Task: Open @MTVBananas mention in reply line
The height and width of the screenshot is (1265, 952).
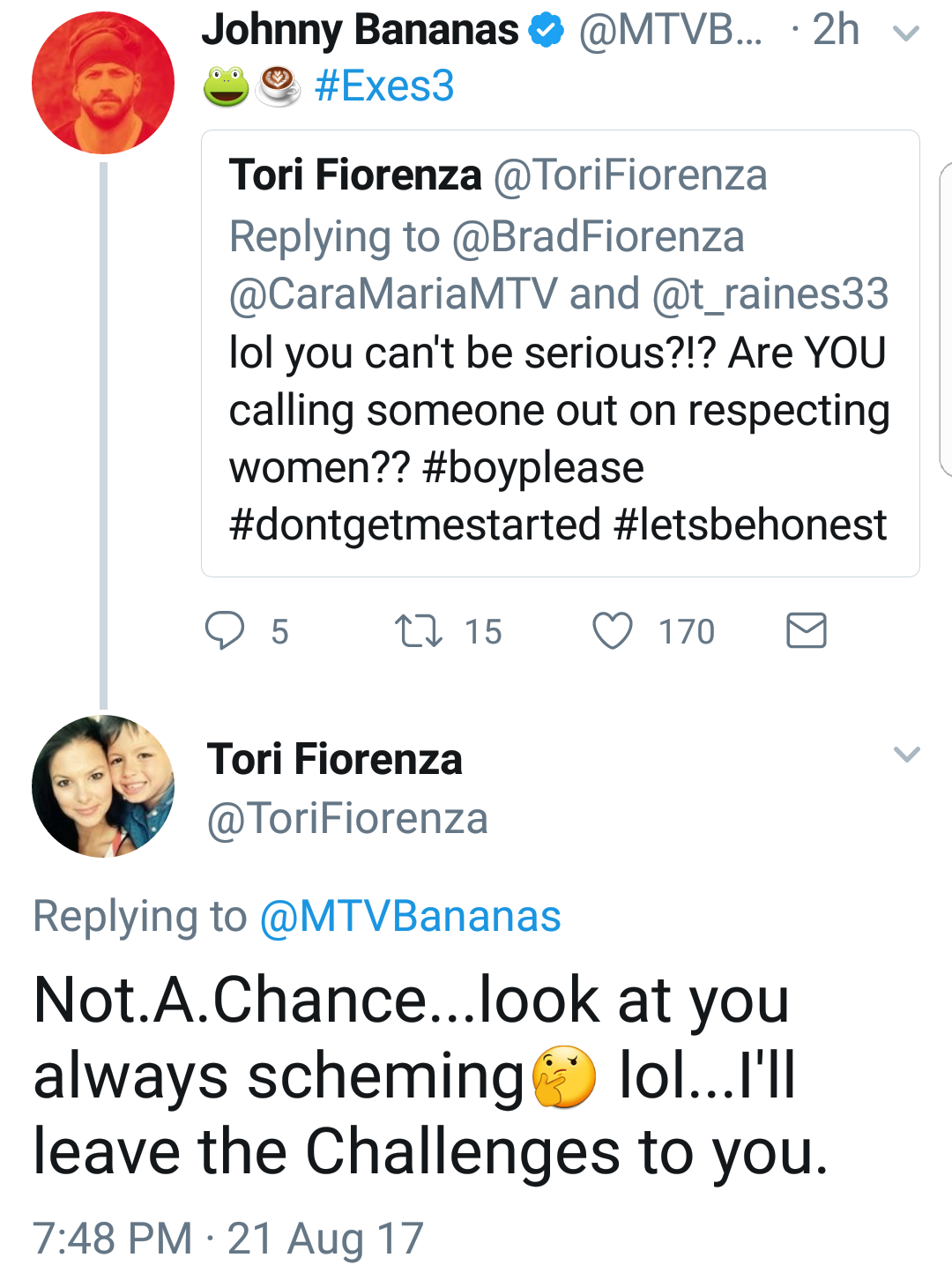Action: (411, 916)
